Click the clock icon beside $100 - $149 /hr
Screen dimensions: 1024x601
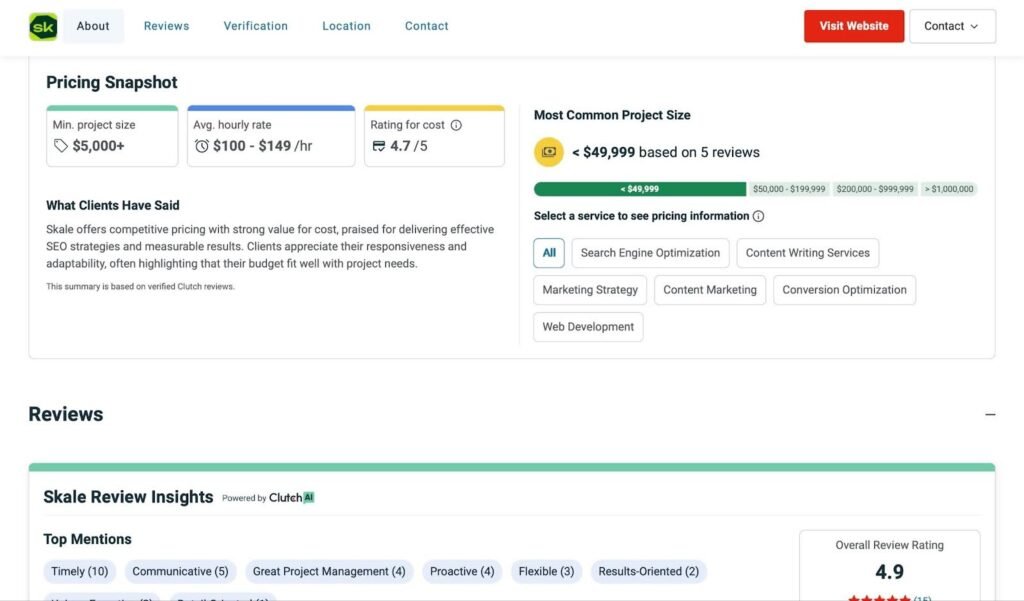(x=202, y=146)
